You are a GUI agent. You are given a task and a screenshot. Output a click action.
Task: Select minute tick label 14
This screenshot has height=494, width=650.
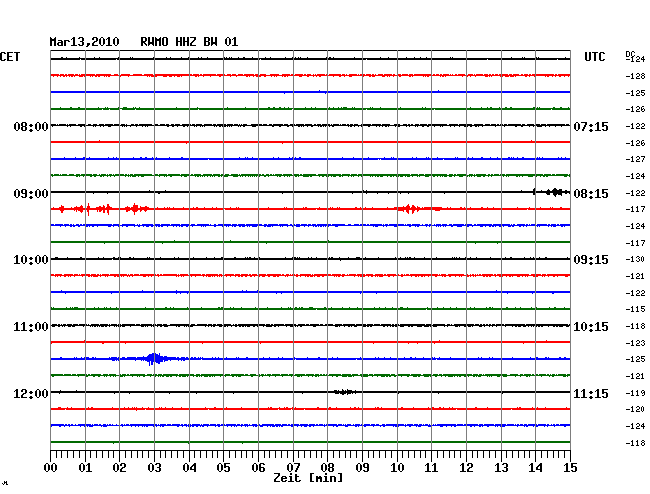[x=535, y=468]
